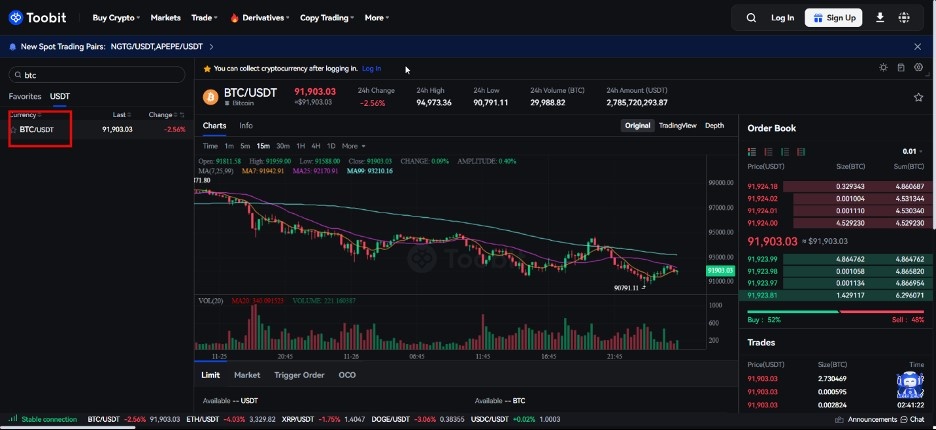Click DOGE/USDT in the bottom ticker

(388, 419)
